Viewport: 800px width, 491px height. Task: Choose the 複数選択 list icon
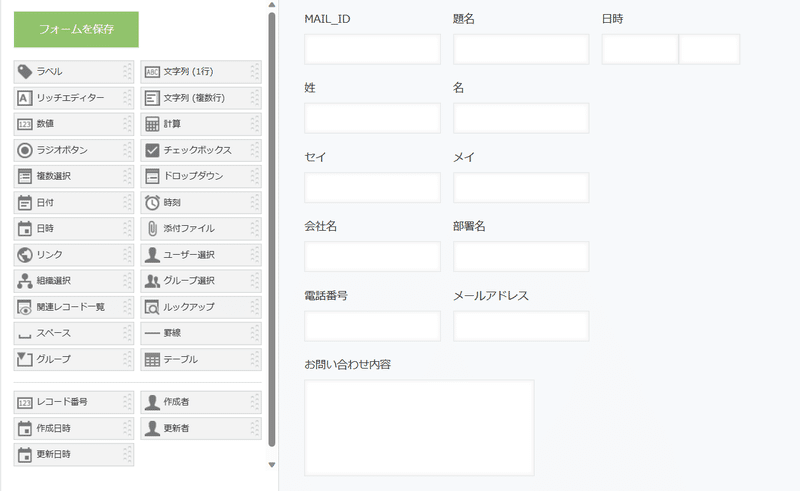[24, 176]
